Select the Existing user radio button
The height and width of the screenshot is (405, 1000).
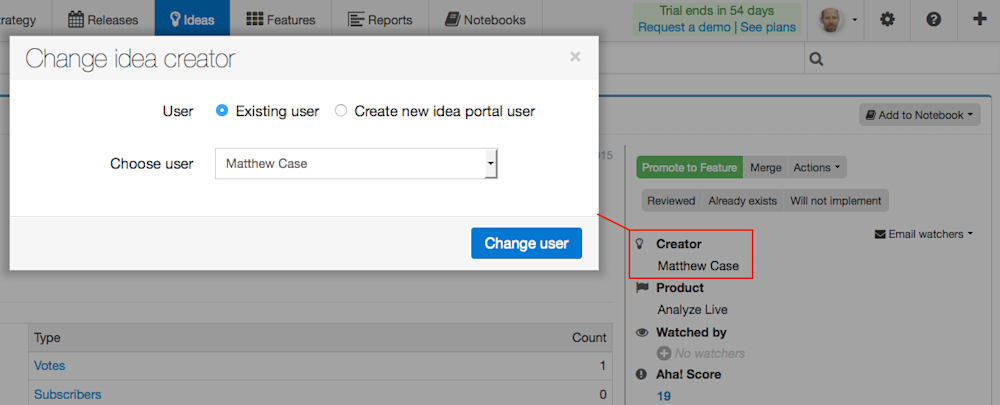pyautogui.click(x=222, y=110)
